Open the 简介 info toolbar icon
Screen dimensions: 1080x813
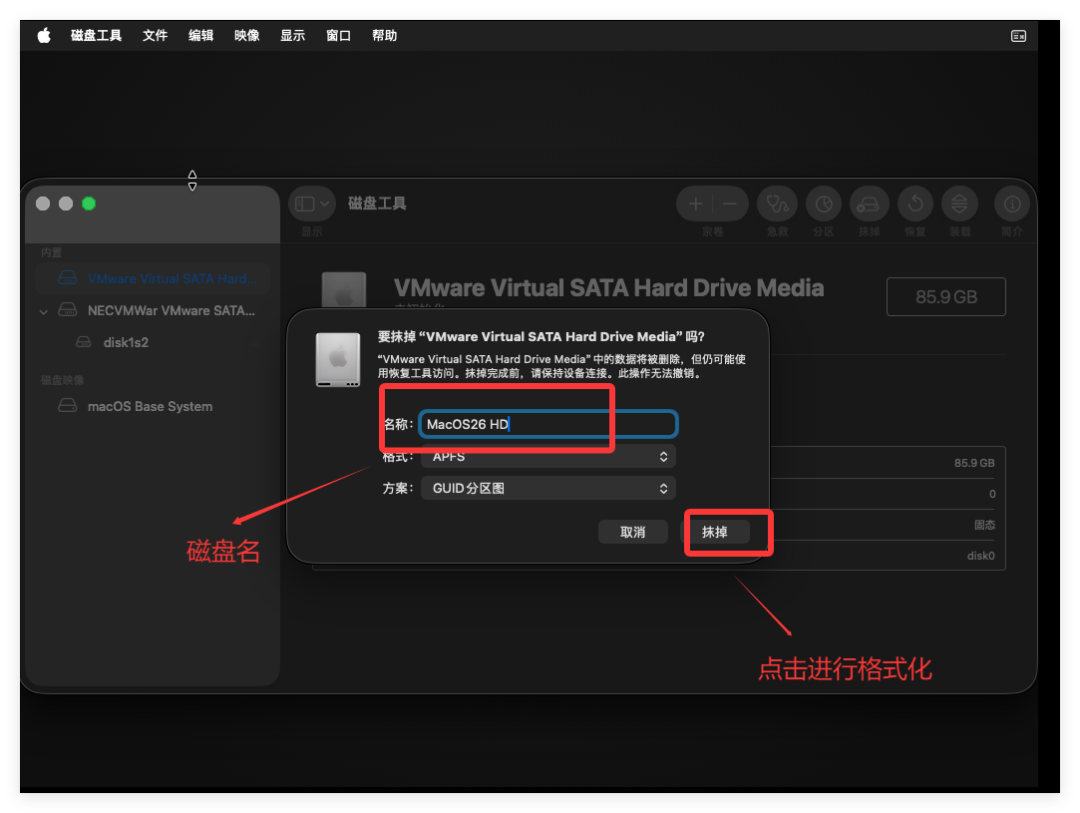1012,203
